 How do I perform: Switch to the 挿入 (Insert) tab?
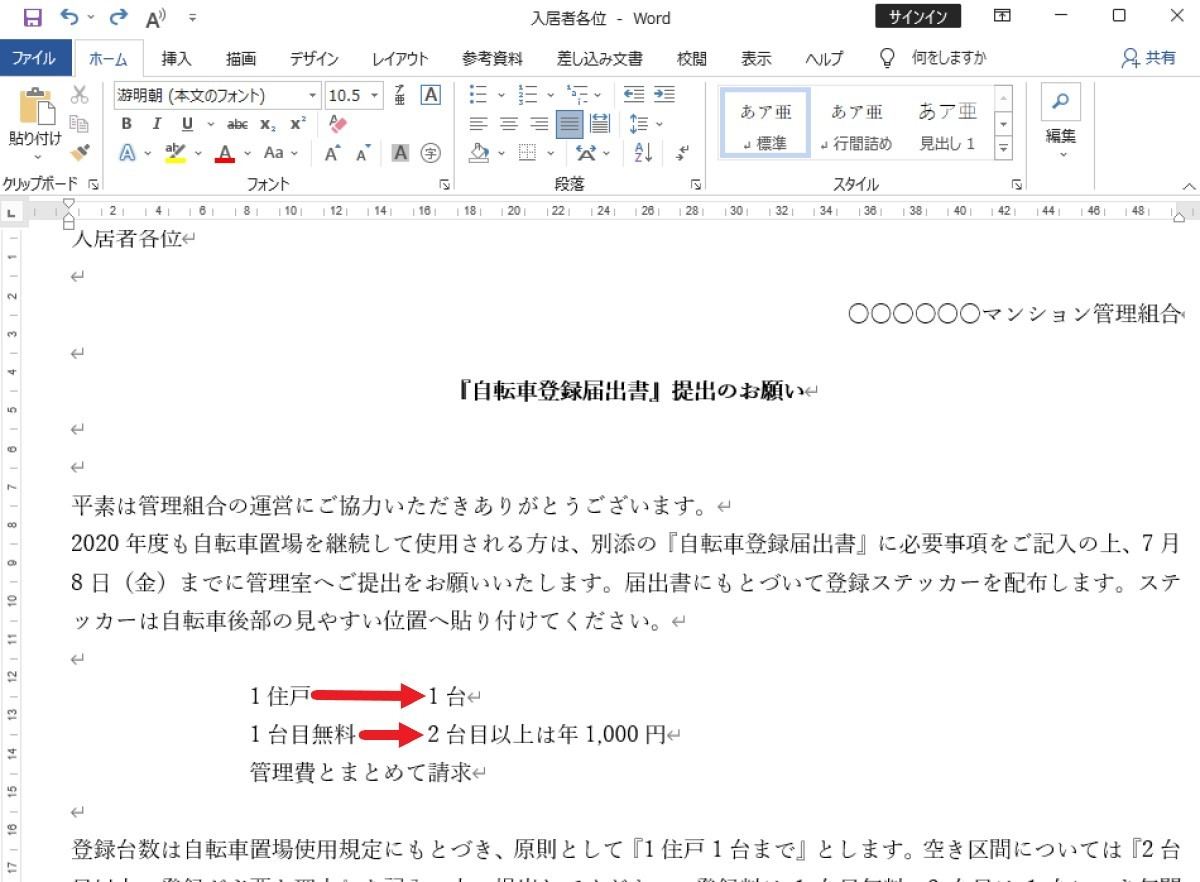(x=177, y=59)
